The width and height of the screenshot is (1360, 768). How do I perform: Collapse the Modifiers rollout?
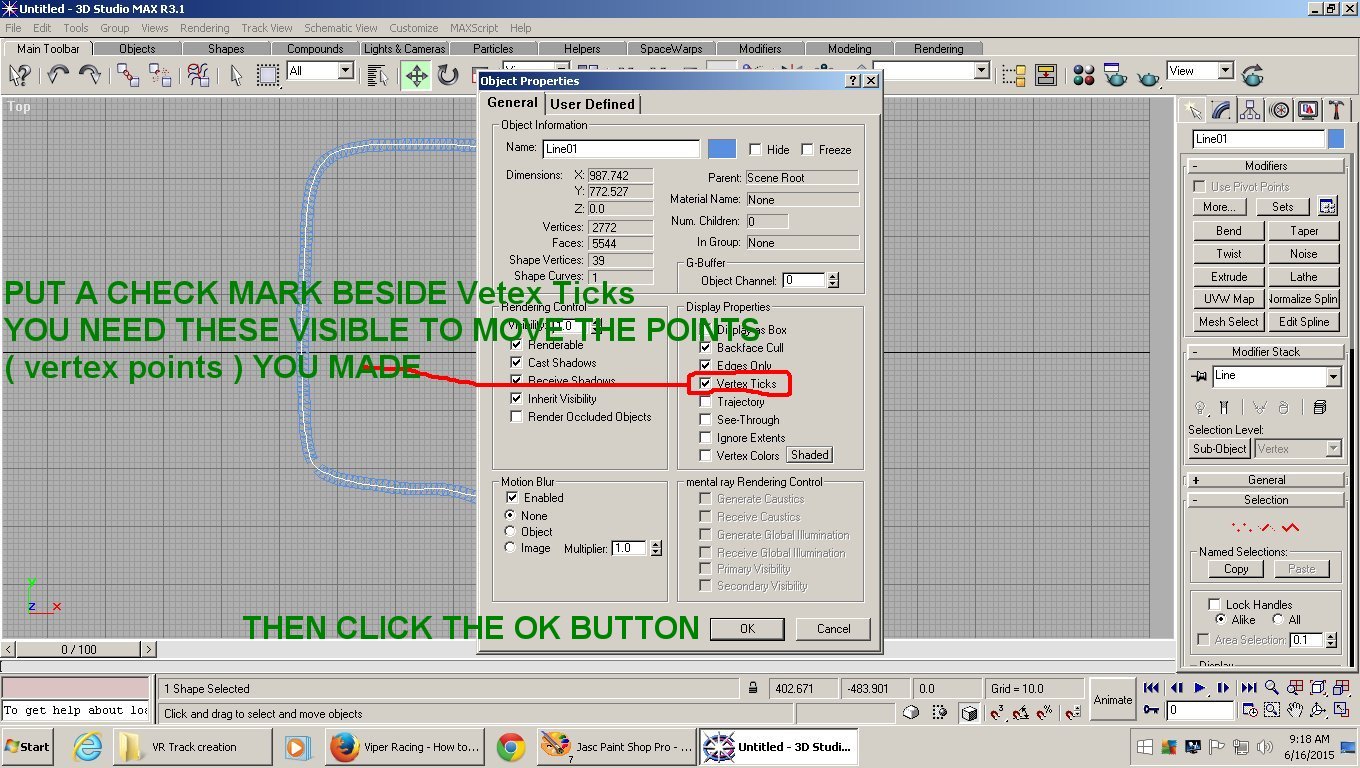(x=1266, y=166)
